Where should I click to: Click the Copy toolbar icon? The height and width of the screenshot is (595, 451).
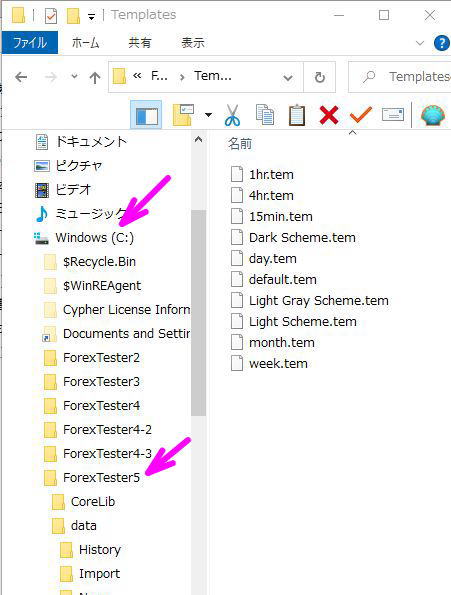[265, 115]
